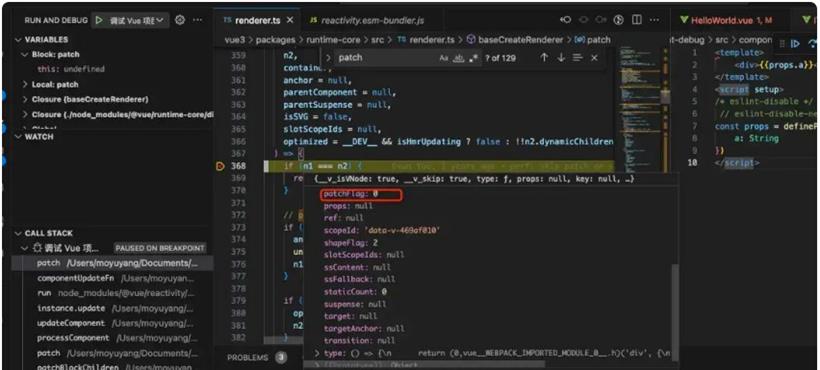Click the targetAnchor: null property
This screenshot has height=370, width=820.
click(x=364, y=329)
